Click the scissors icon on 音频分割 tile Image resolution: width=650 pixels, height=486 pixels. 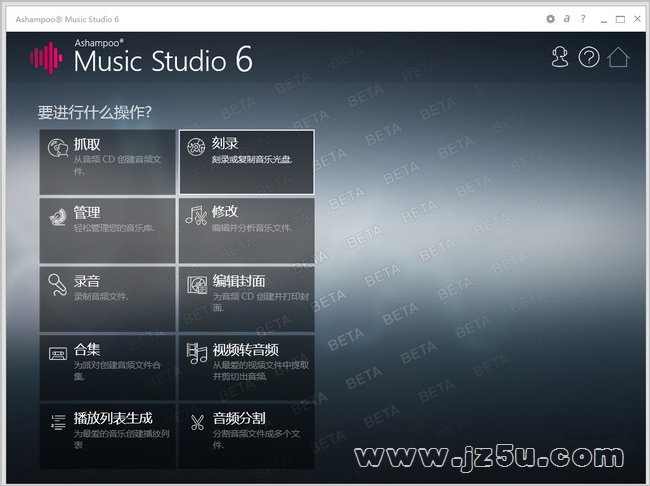pyautogui.click(x=197, y=422)
